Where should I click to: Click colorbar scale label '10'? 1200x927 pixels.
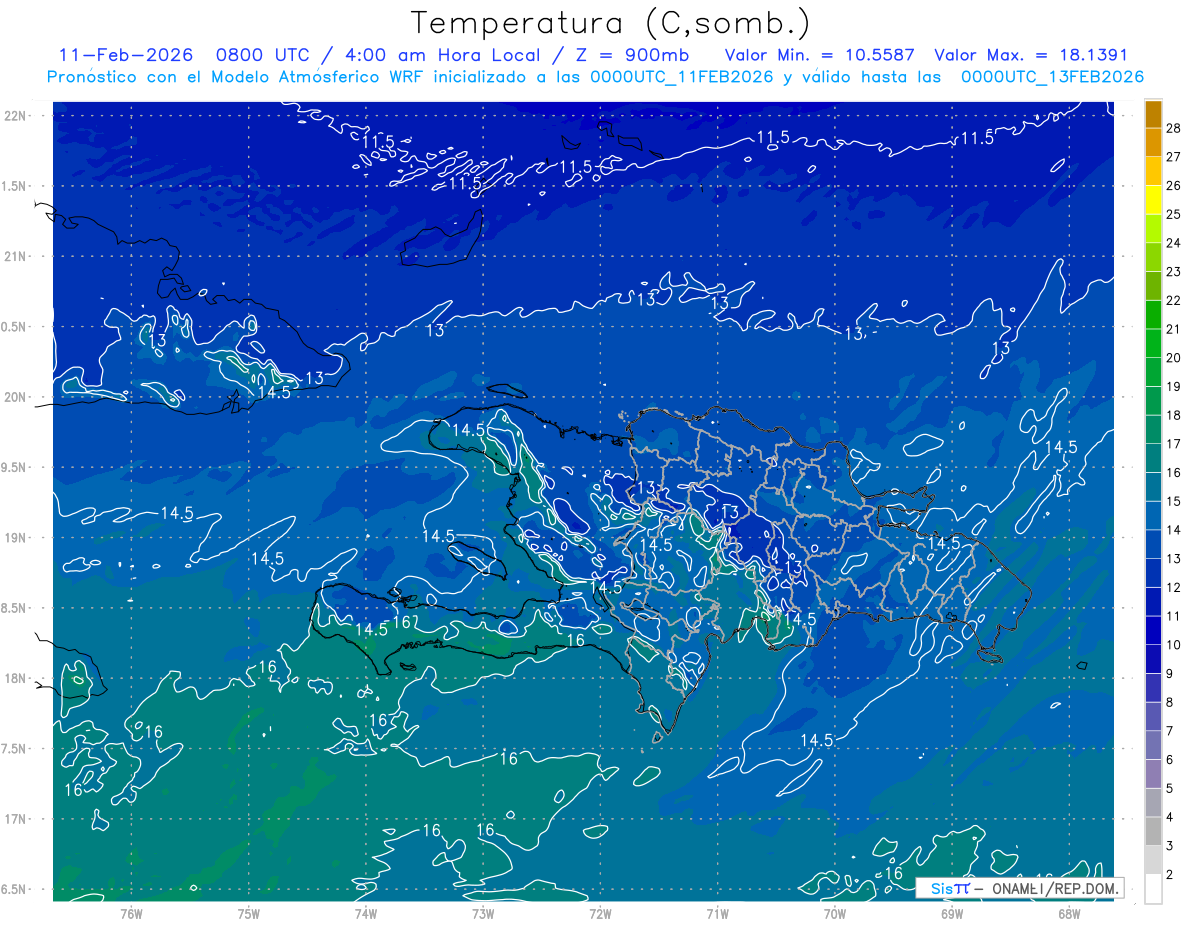(x=1174, y=645)
